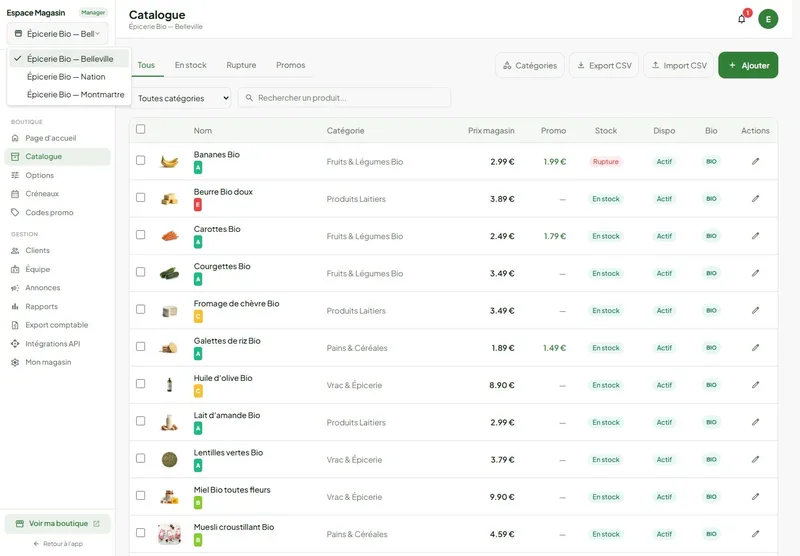Click the green Ajouter button
800x556 pixels.
(748, 65)
